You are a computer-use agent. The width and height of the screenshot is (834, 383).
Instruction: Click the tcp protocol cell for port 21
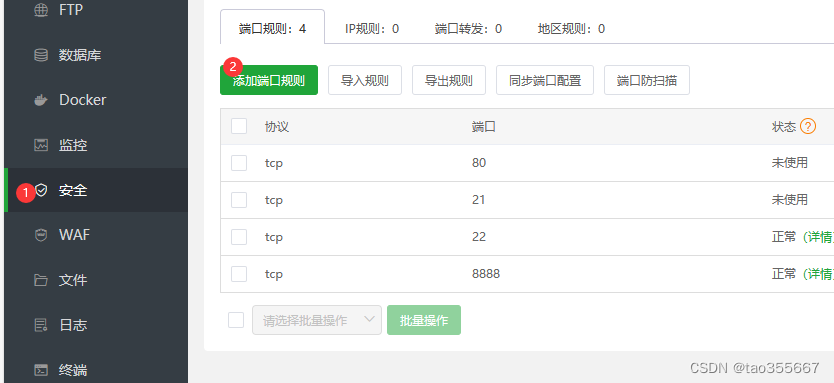[x=273, y=201]
